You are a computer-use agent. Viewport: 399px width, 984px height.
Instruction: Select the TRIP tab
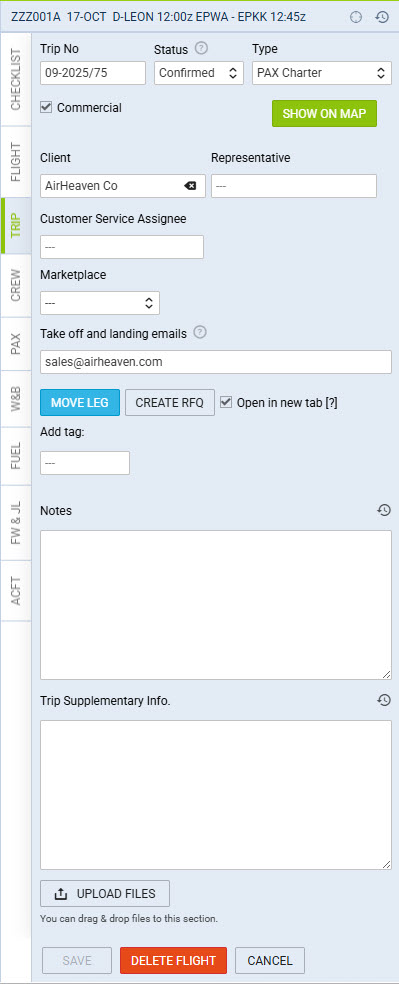(16, 225)
